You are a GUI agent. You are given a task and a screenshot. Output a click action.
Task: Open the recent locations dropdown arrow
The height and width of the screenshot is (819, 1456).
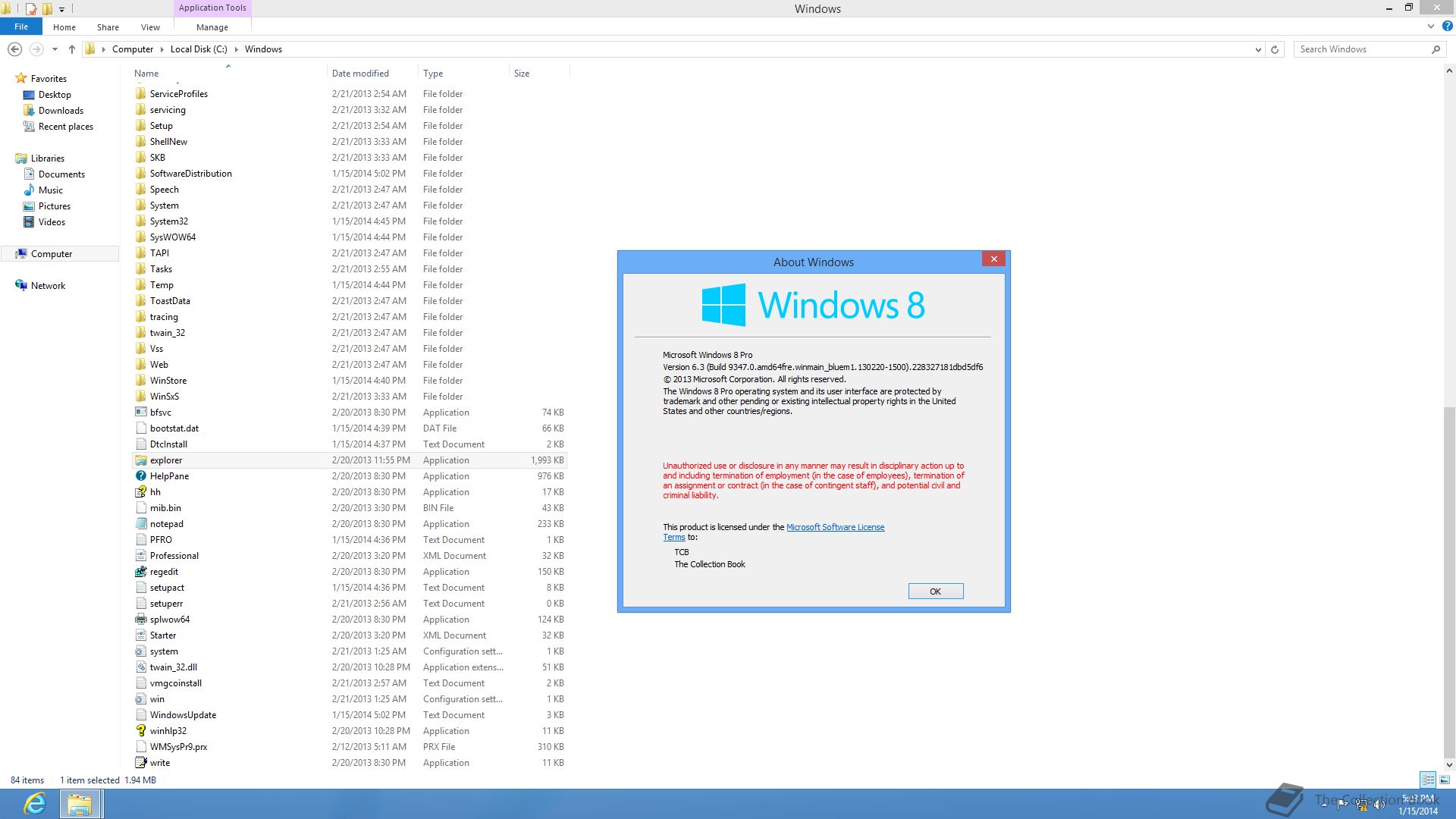click(55, 49)
